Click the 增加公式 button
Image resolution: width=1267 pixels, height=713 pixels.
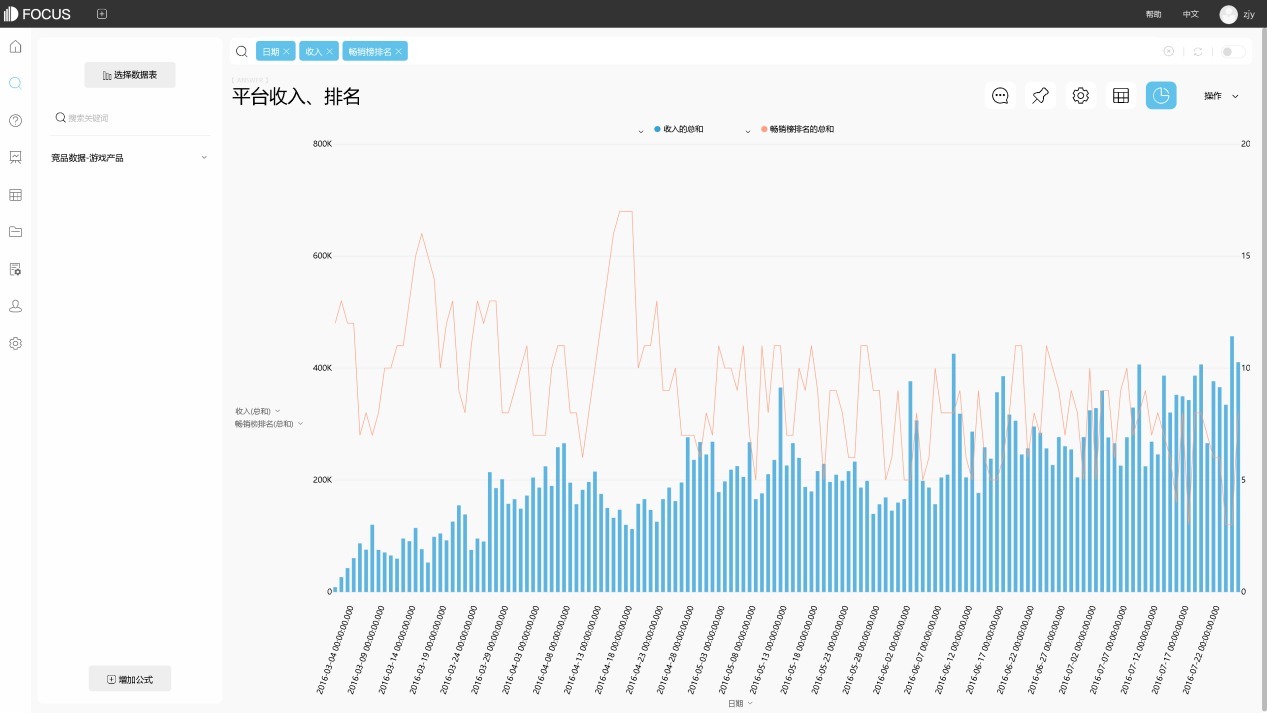[130, 679]
